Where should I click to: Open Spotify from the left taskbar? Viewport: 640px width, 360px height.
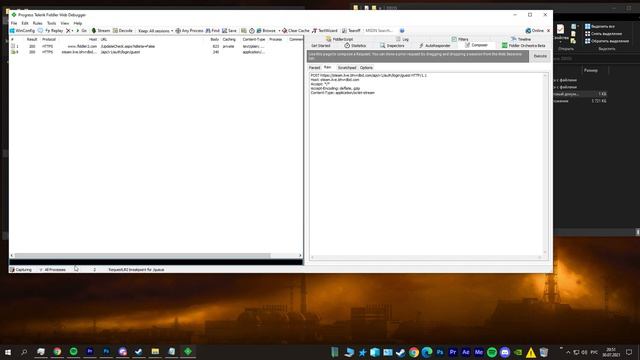tap(73, 351)
